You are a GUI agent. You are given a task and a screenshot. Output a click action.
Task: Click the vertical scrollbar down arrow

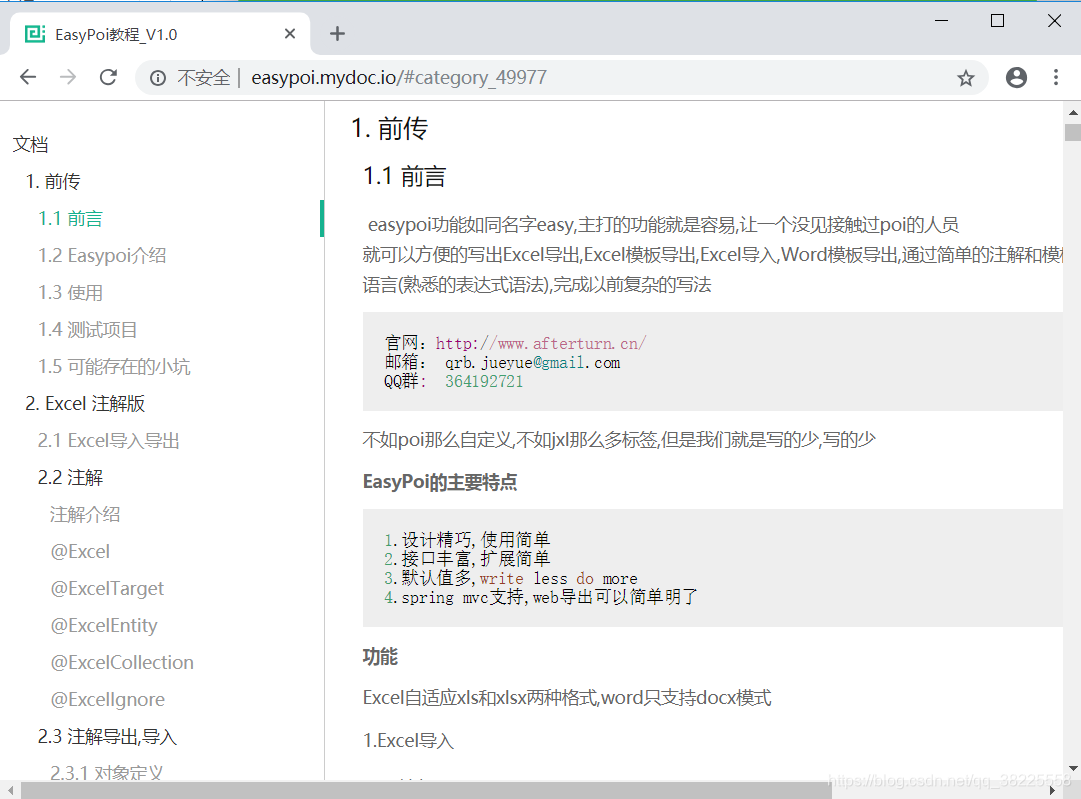point(1073,768)
